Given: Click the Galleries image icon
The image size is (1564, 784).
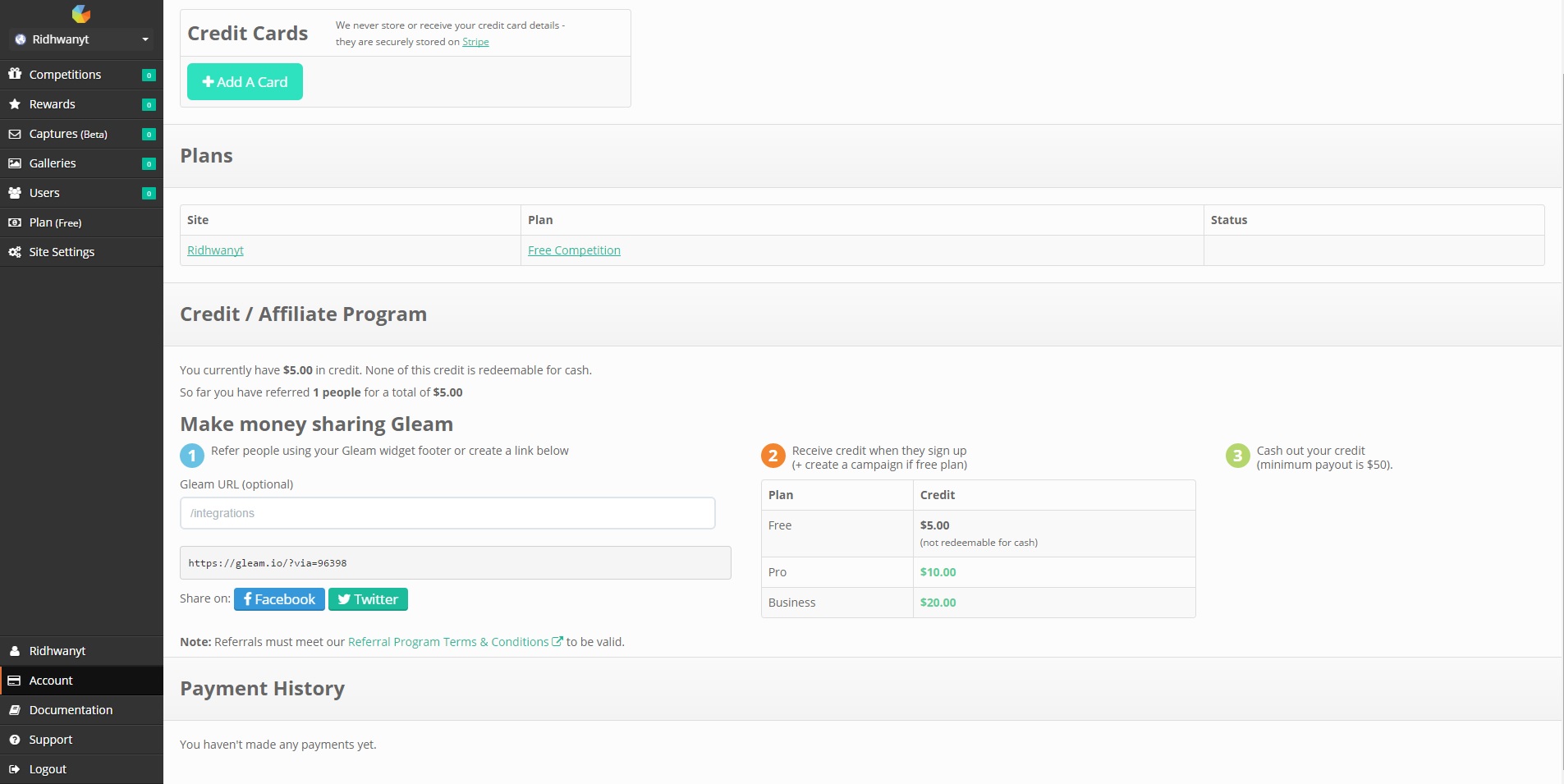Looking at the screenshot, I should point(15,163).
